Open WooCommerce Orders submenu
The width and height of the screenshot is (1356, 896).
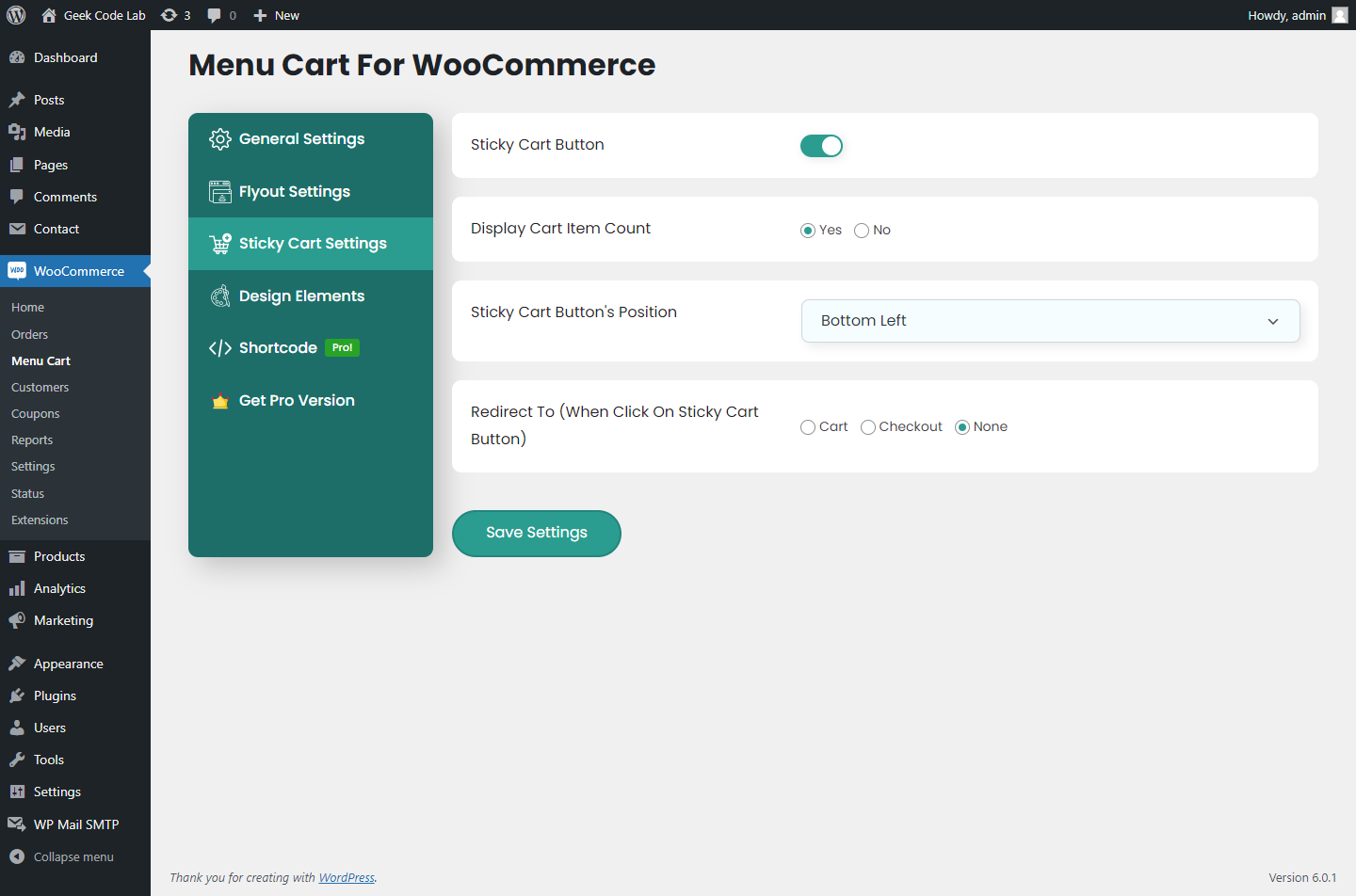[x=29, y=334]
